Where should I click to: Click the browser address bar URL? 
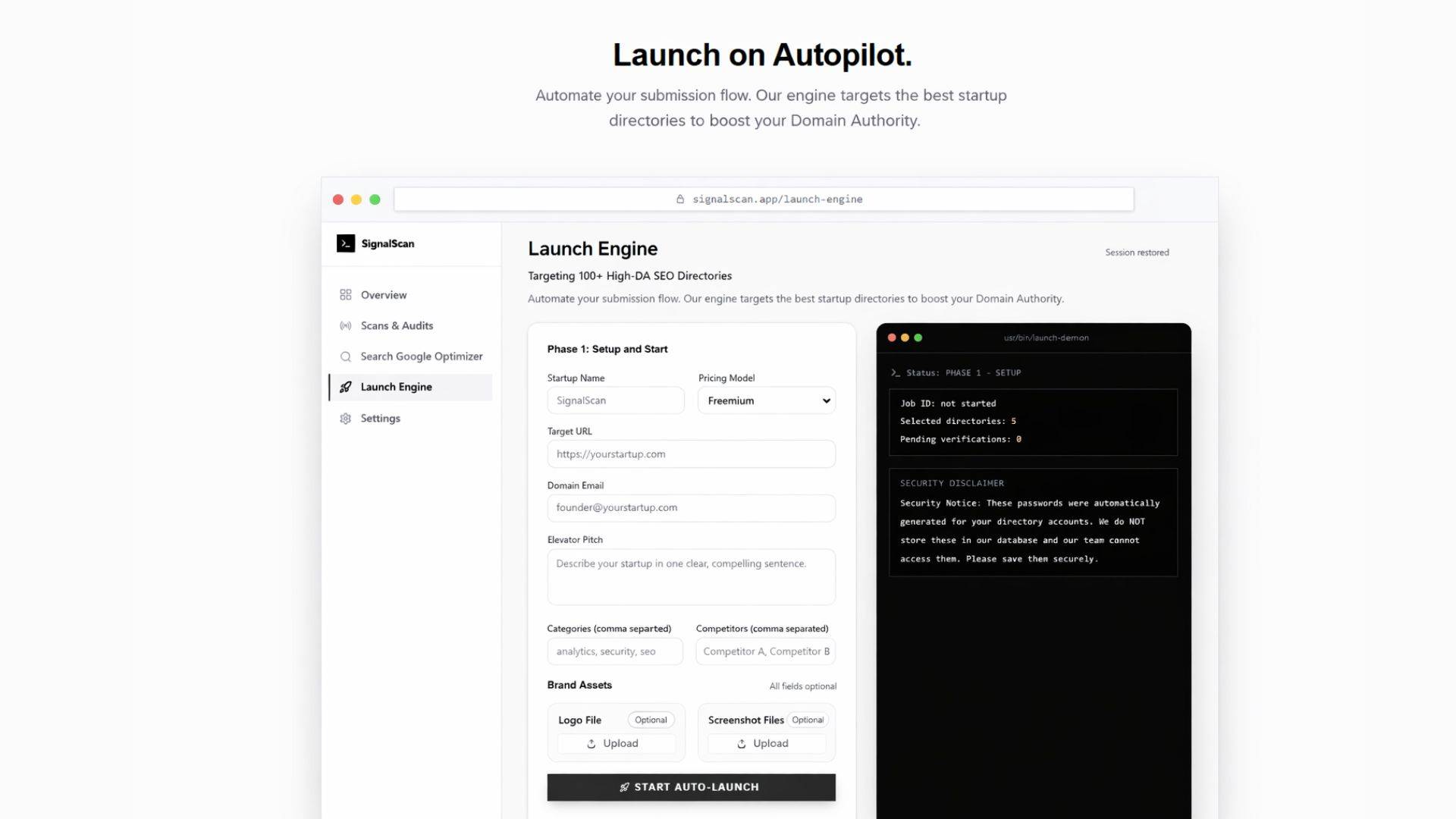click(x=777, y=199)
